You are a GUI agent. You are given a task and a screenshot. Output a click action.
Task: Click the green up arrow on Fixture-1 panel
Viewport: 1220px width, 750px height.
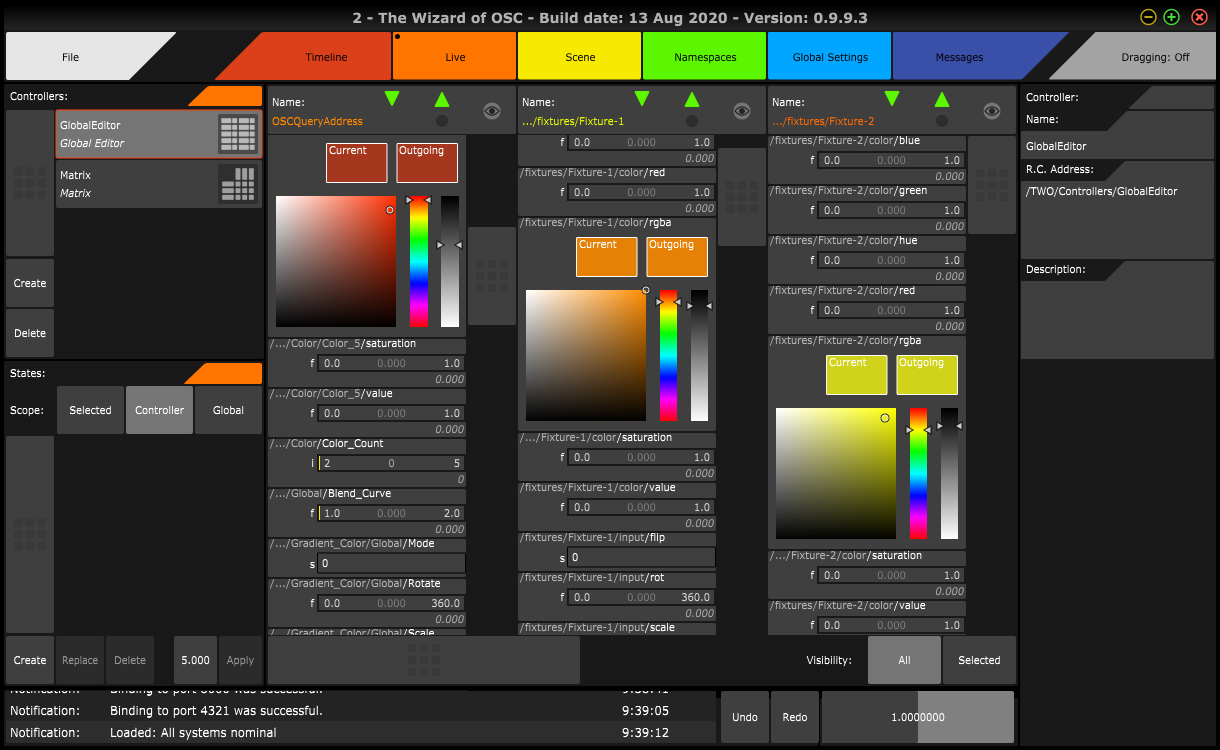point(692,99)
